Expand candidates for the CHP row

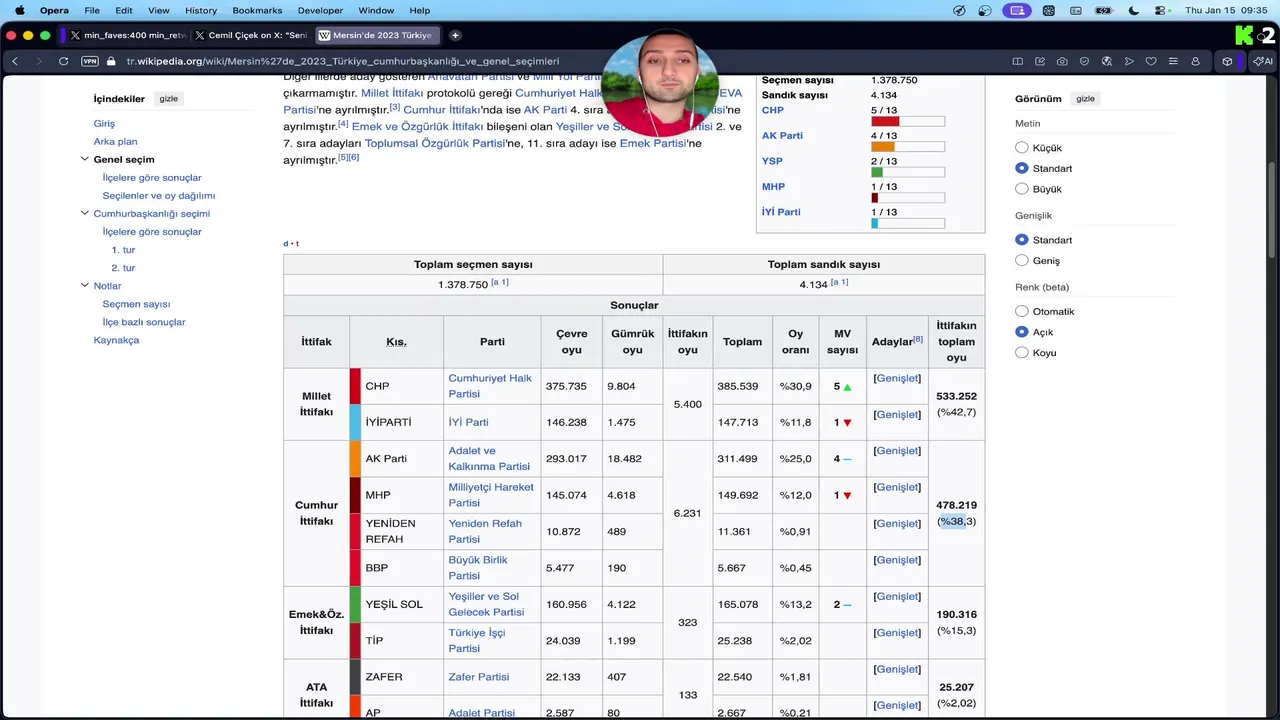click(x=897, y=378)
